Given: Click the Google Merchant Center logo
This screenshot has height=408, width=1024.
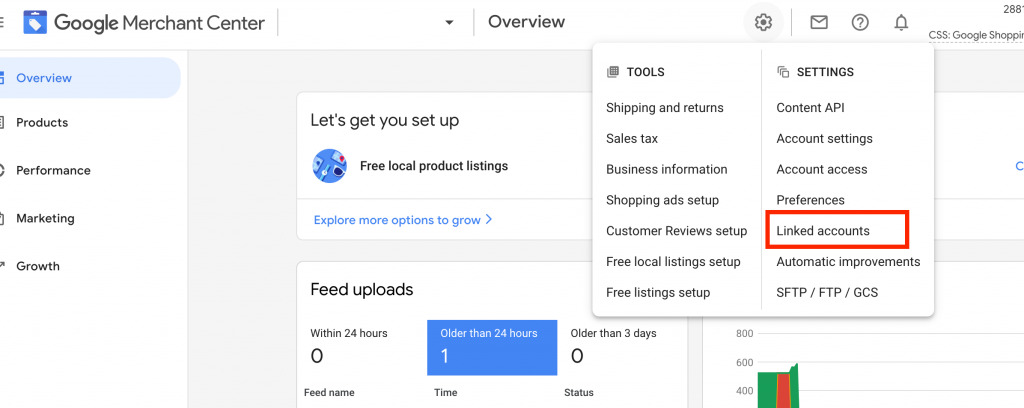Looking at the screenshot, I should coord(144,23).
